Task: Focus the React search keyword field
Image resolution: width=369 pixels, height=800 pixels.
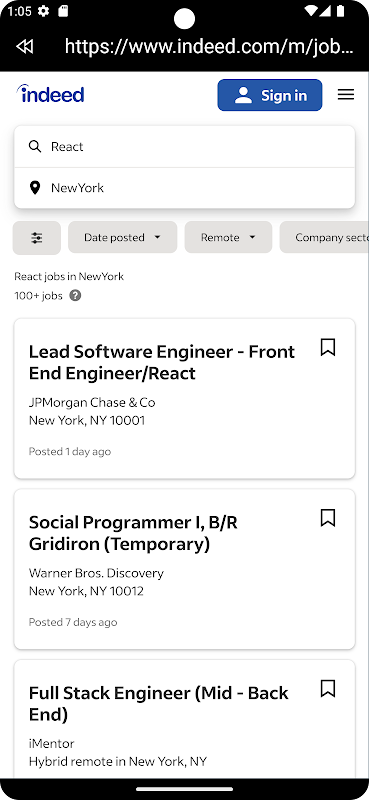Action: (184, 147)
